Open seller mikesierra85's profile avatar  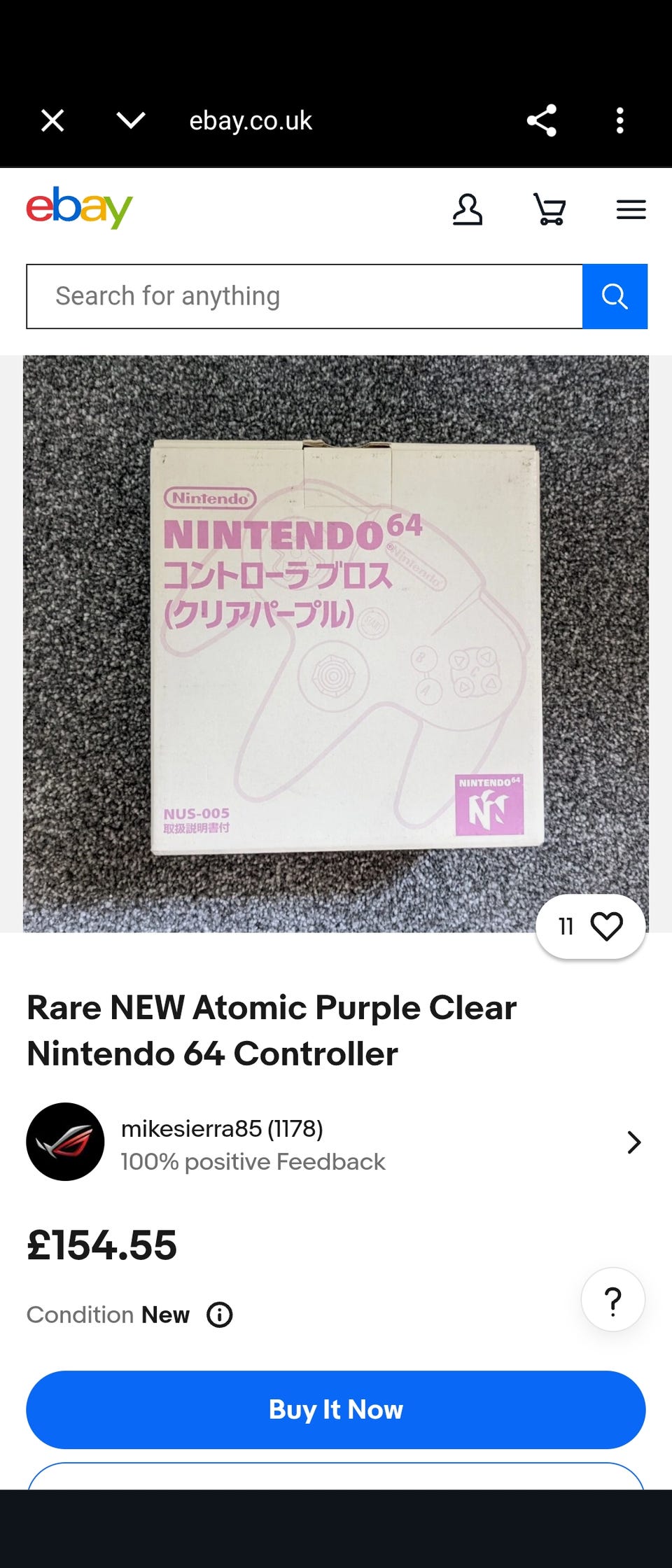pyautogui.click(x=65, y=1142)
